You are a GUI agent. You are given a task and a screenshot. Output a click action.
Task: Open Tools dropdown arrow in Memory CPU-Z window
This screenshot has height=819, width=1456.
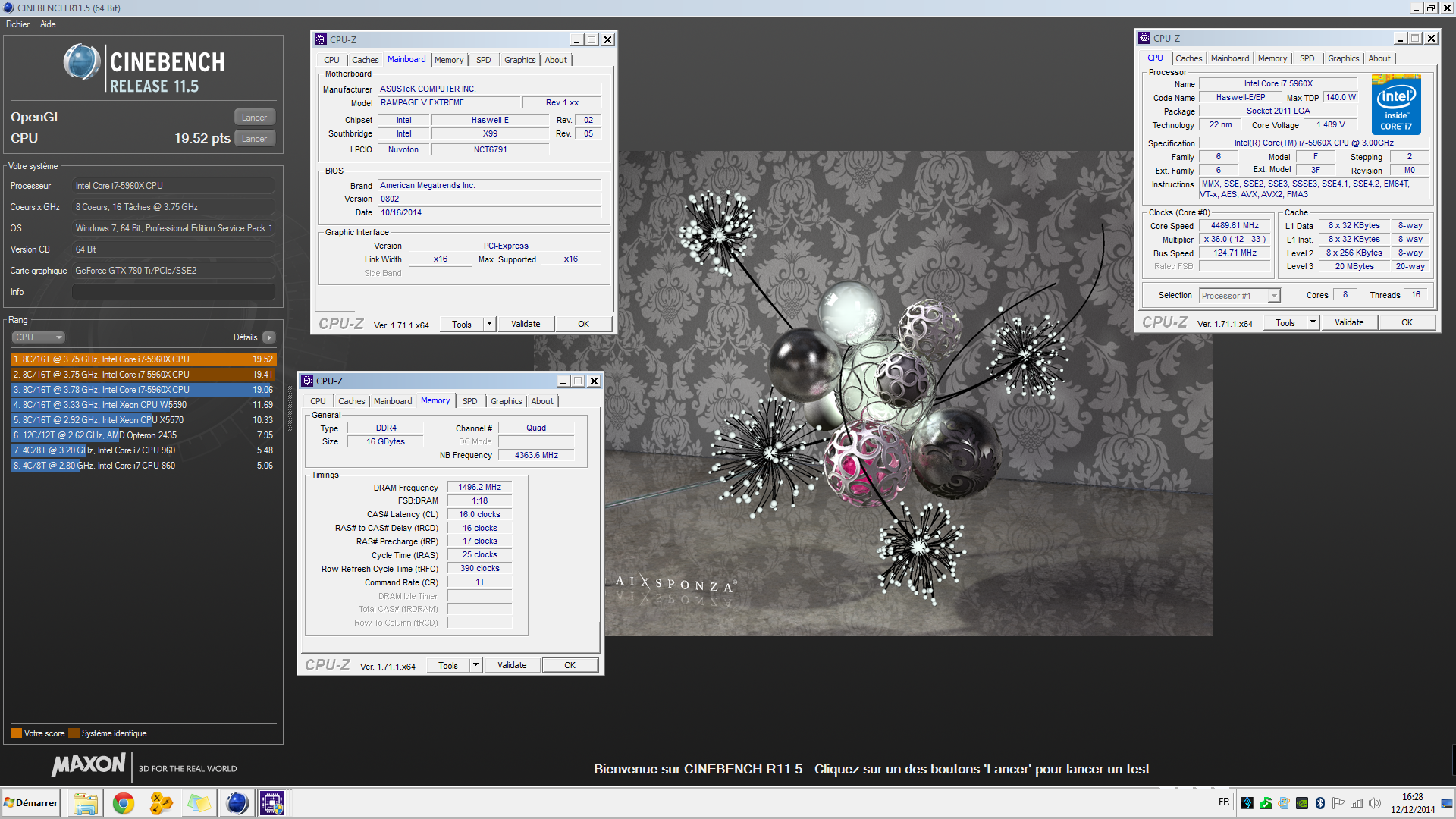[475, 666]
